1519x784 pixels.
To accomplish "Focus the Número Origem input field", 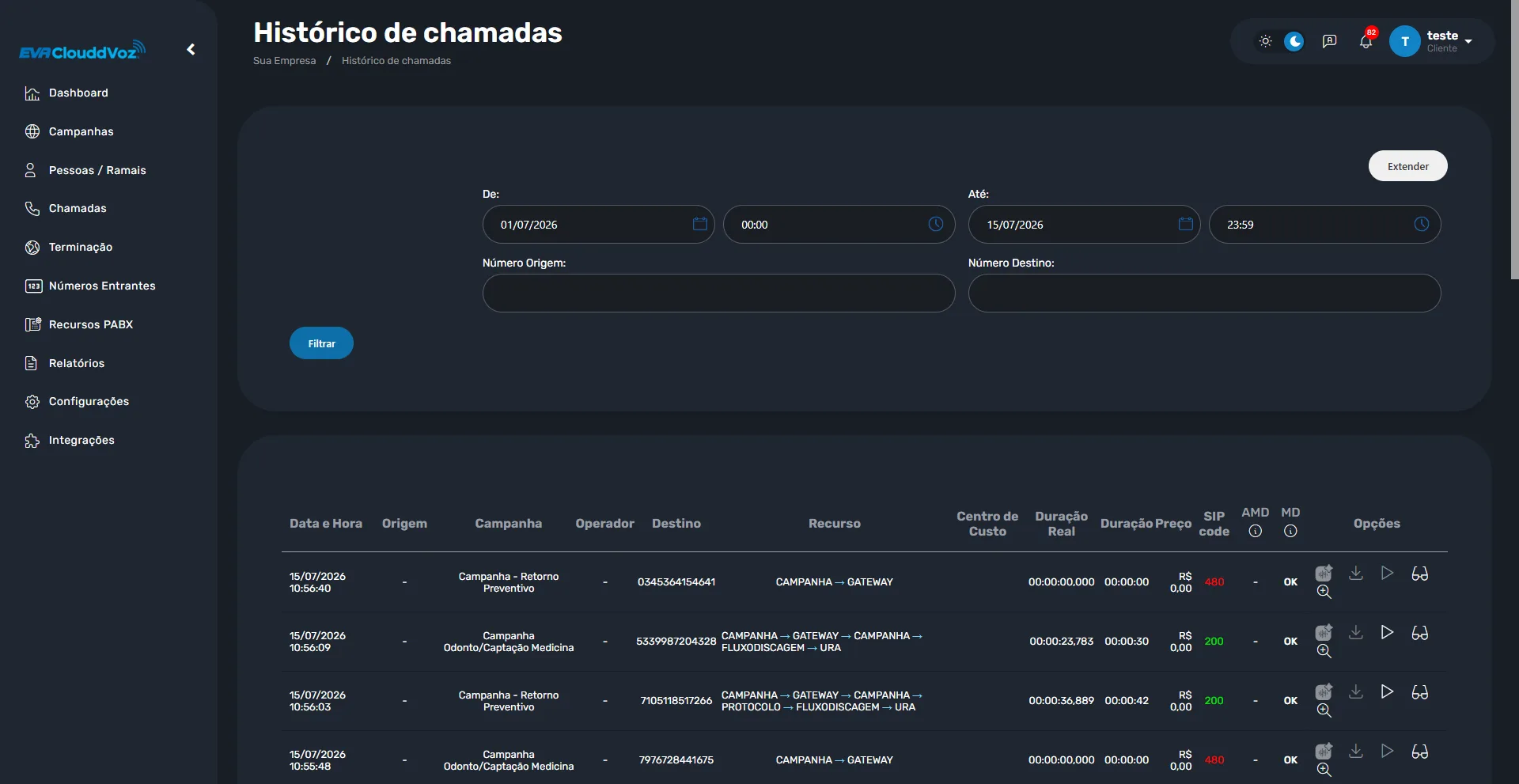I will pyautogui.click(x=719, y=294).
